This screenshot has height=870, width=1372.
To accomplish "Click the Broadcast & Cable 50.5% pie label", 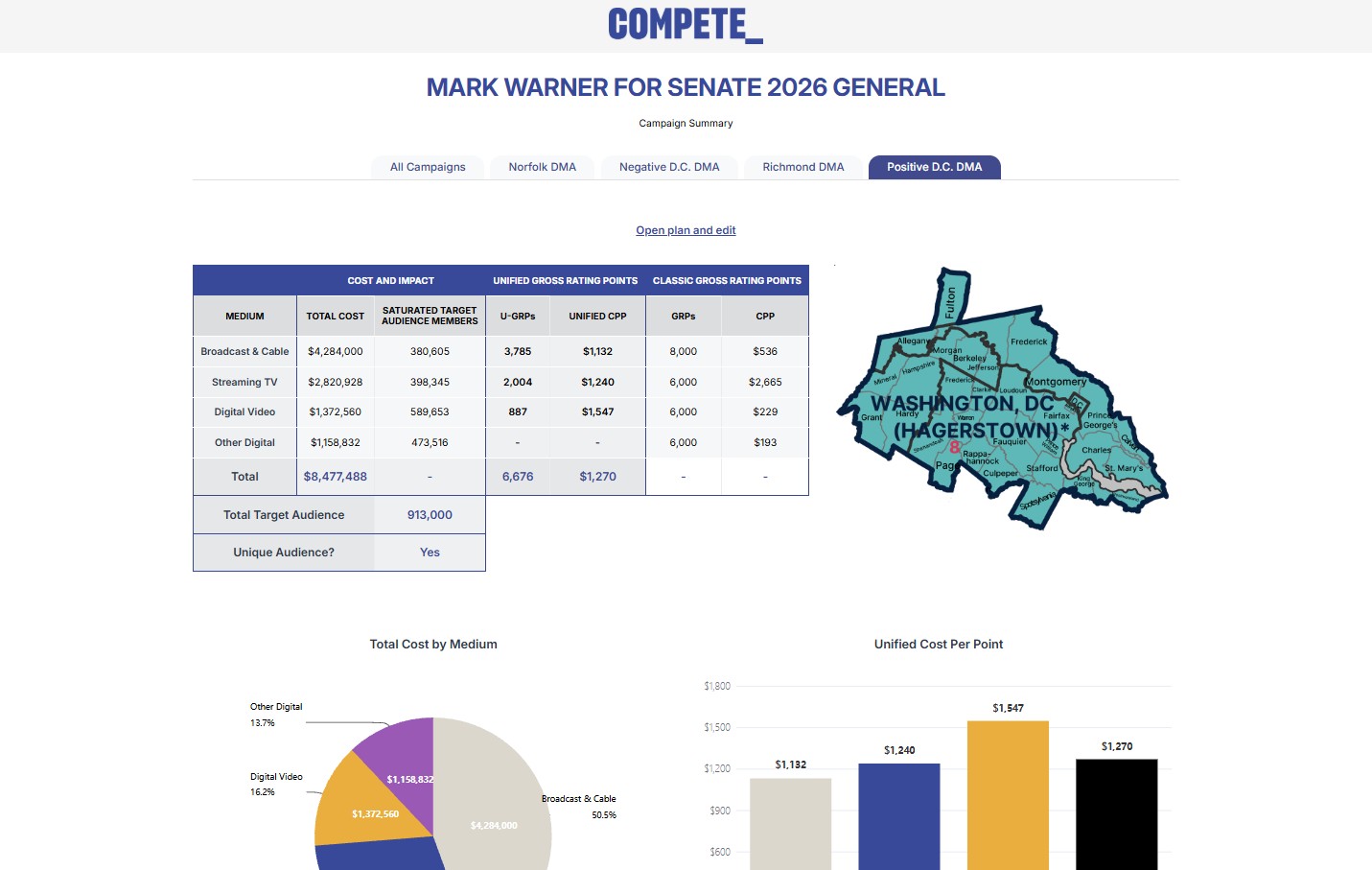I will click(x=579, y=807).
